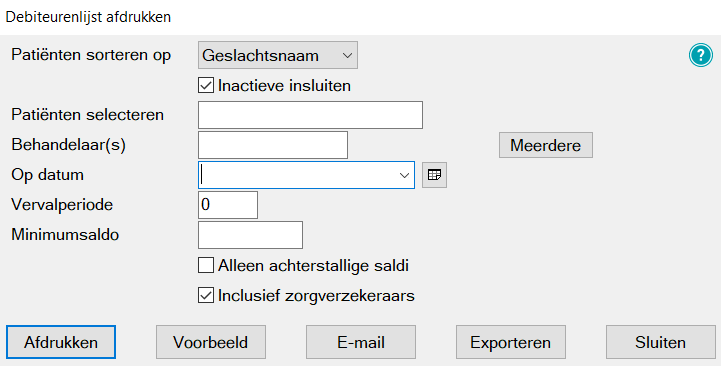Viewport: 721px width, 366px height.
Task: Click the Meerdere button
Action: (x=546, y=145)
